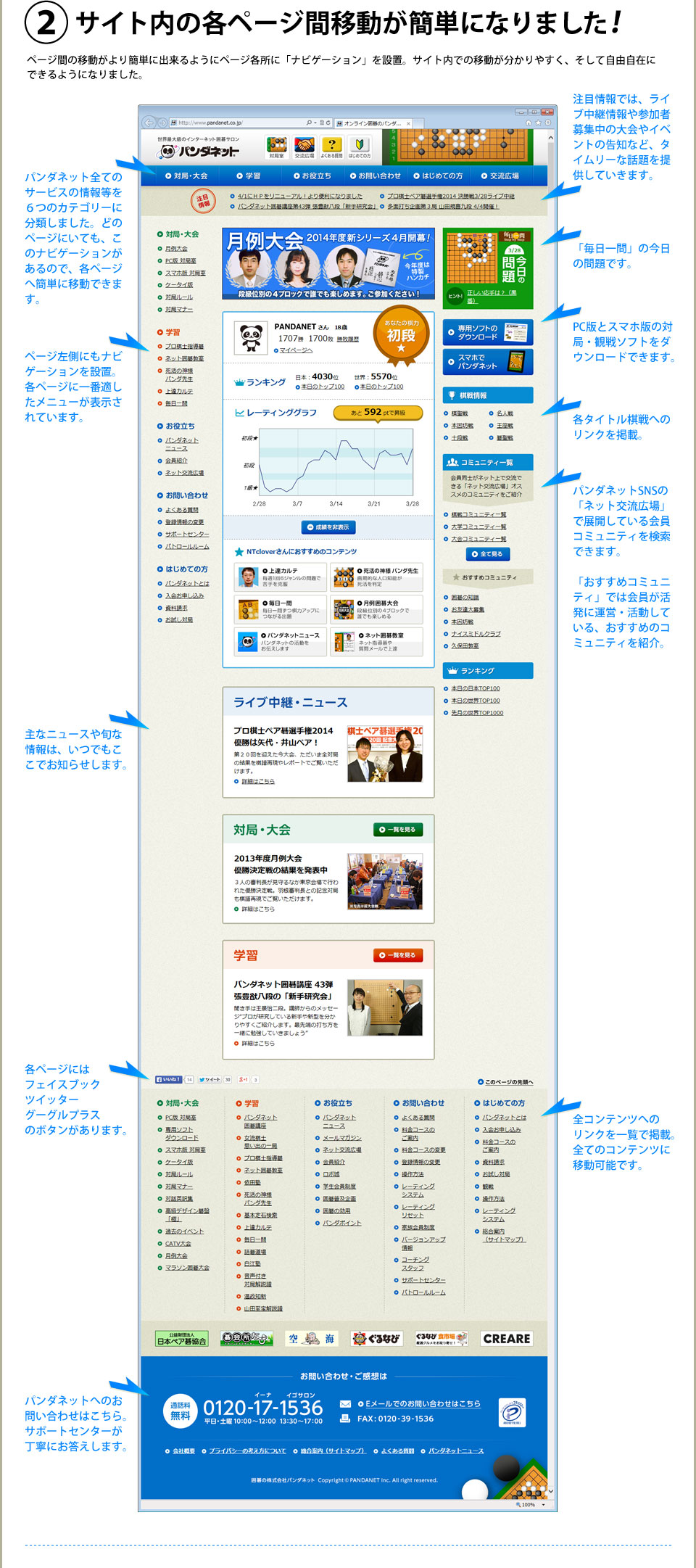696x1568 pixels.
Task: Click the プロ棋士ペア碁選手権2014 news photo
Action: pyautogui.click(x=384, y=754)
